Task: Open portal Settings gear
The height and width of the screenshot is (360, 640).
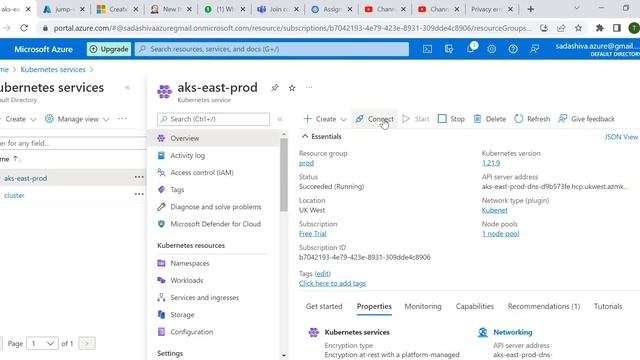Action: (x=491, y=49)
